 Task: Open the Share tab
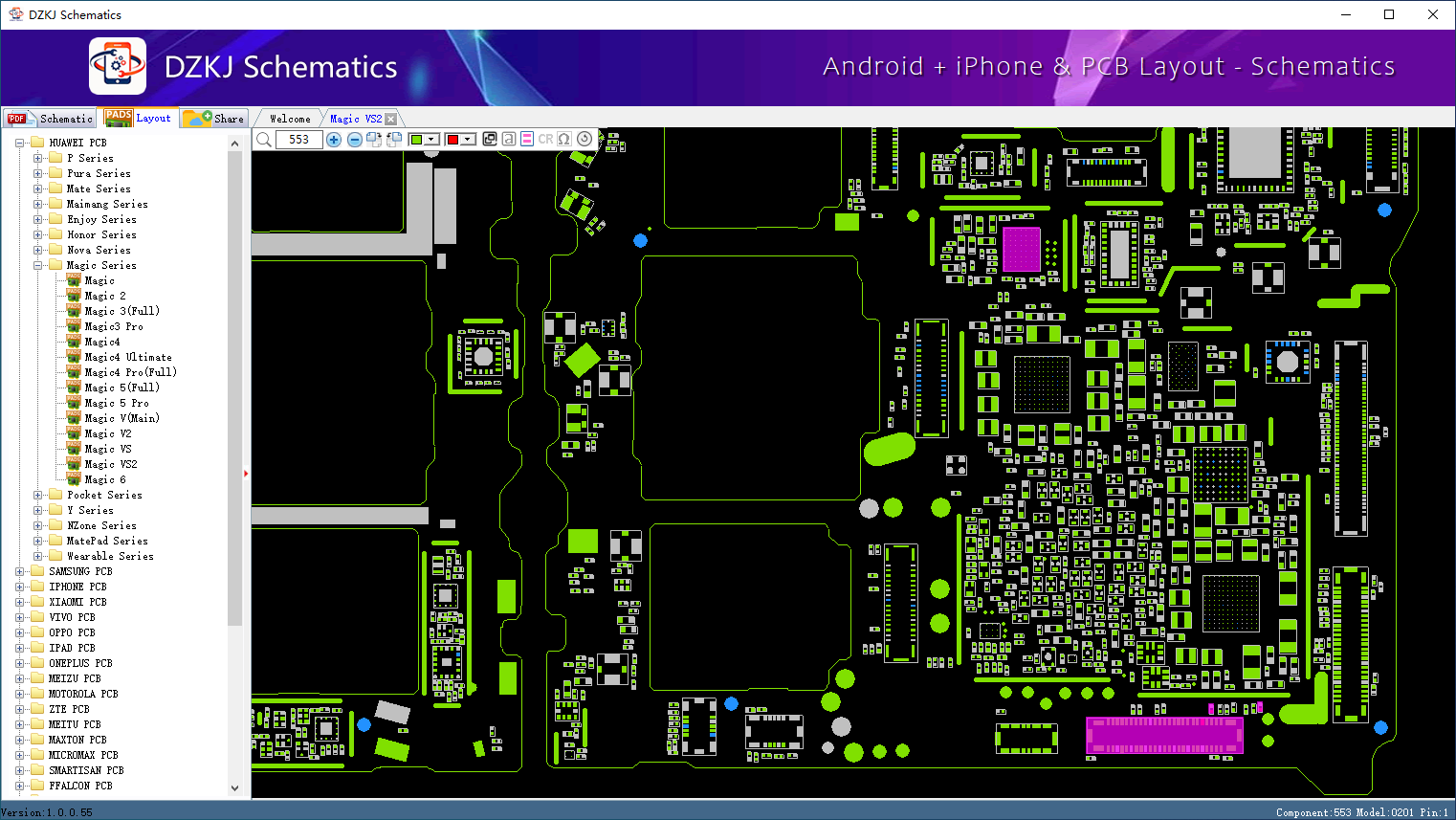(x=215, y=119)
